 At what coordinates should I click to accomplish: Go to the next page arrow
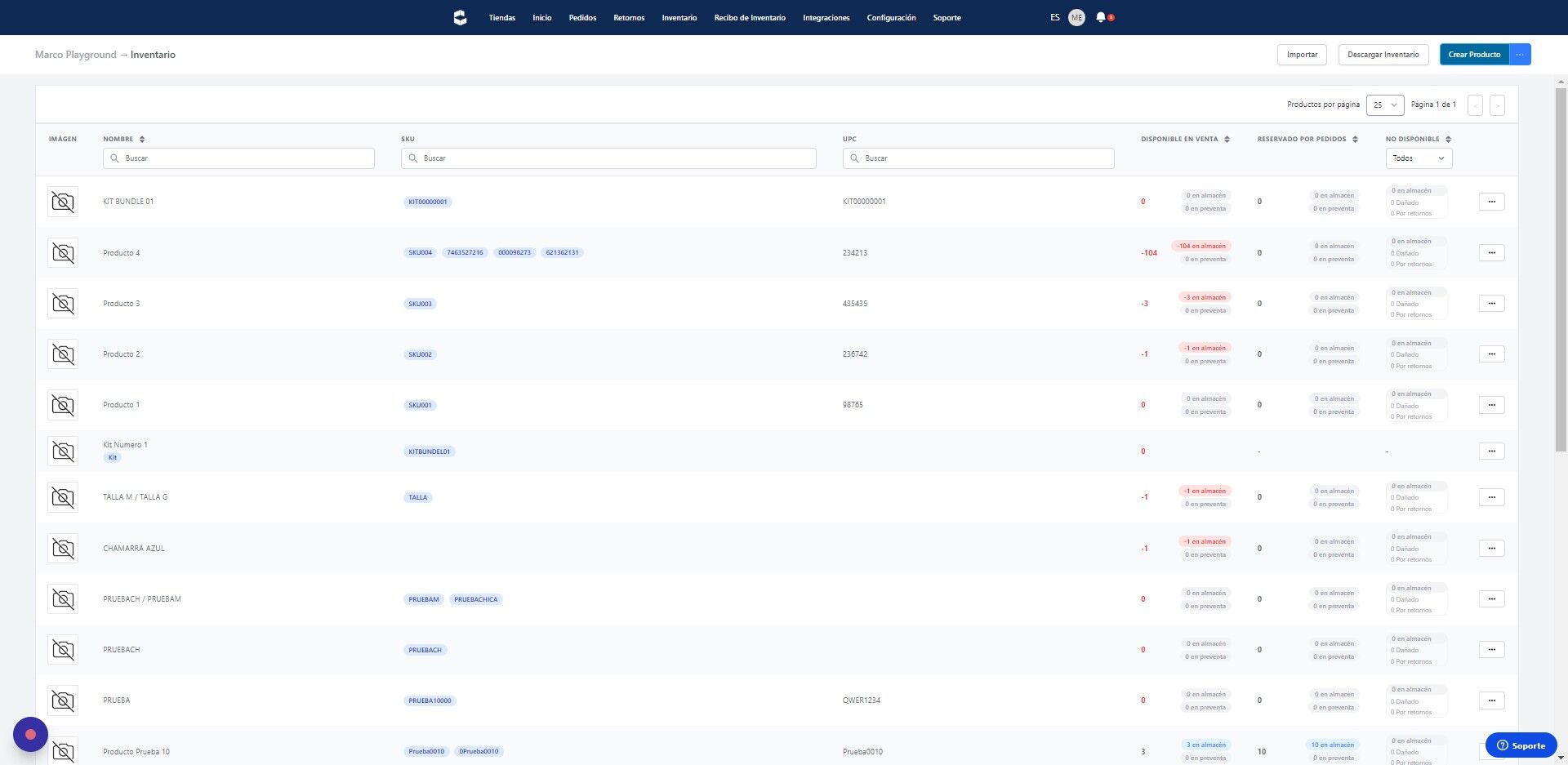coord(1497,105)
